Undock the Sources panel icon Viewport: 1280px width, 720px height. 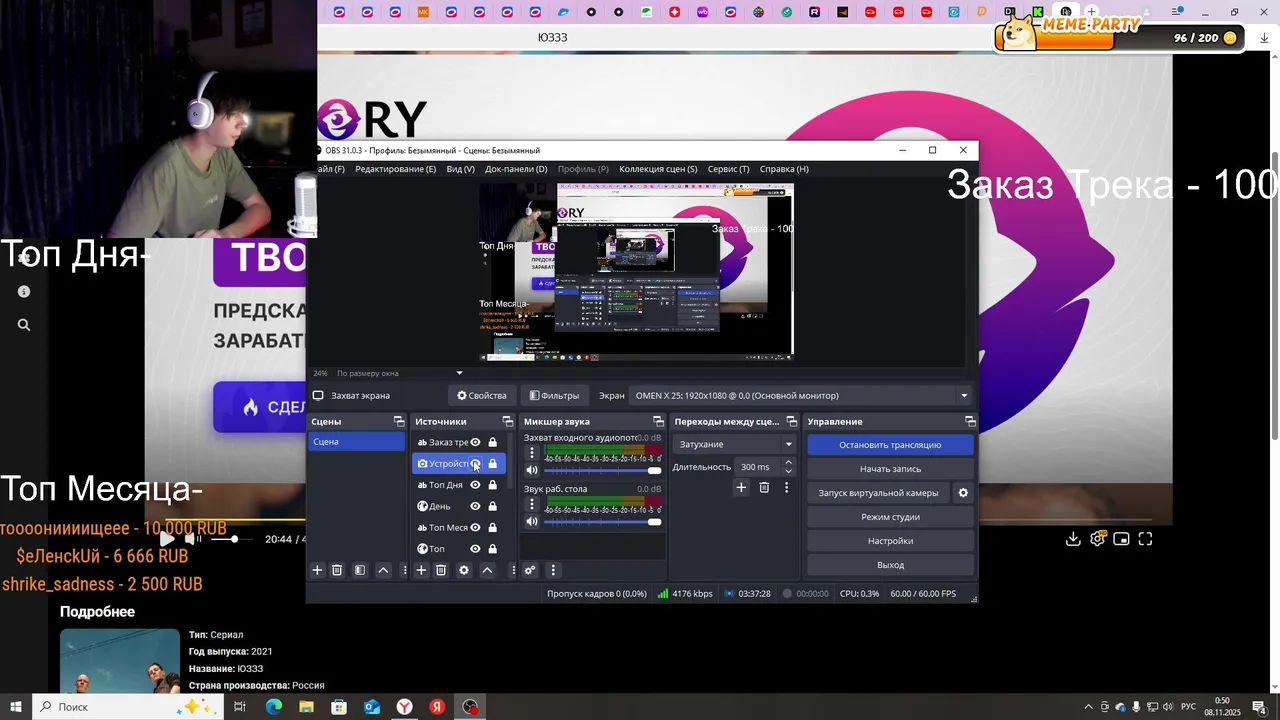[x=507, y=421]
